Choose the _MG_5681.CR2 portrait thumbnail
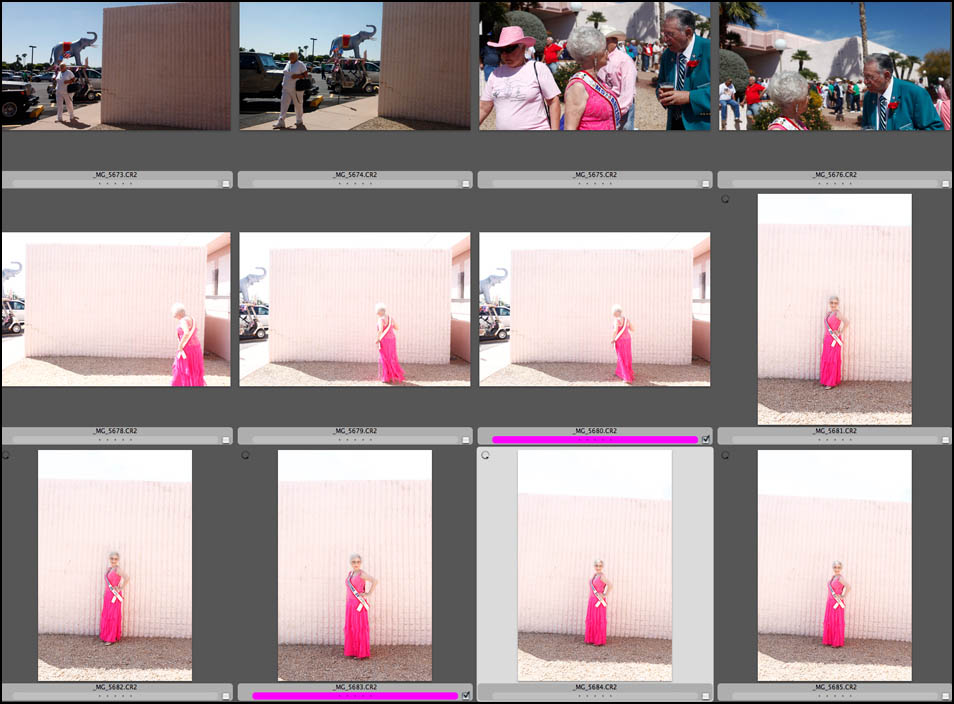Viewport: 954px width, 704px height. pos(835,309)
